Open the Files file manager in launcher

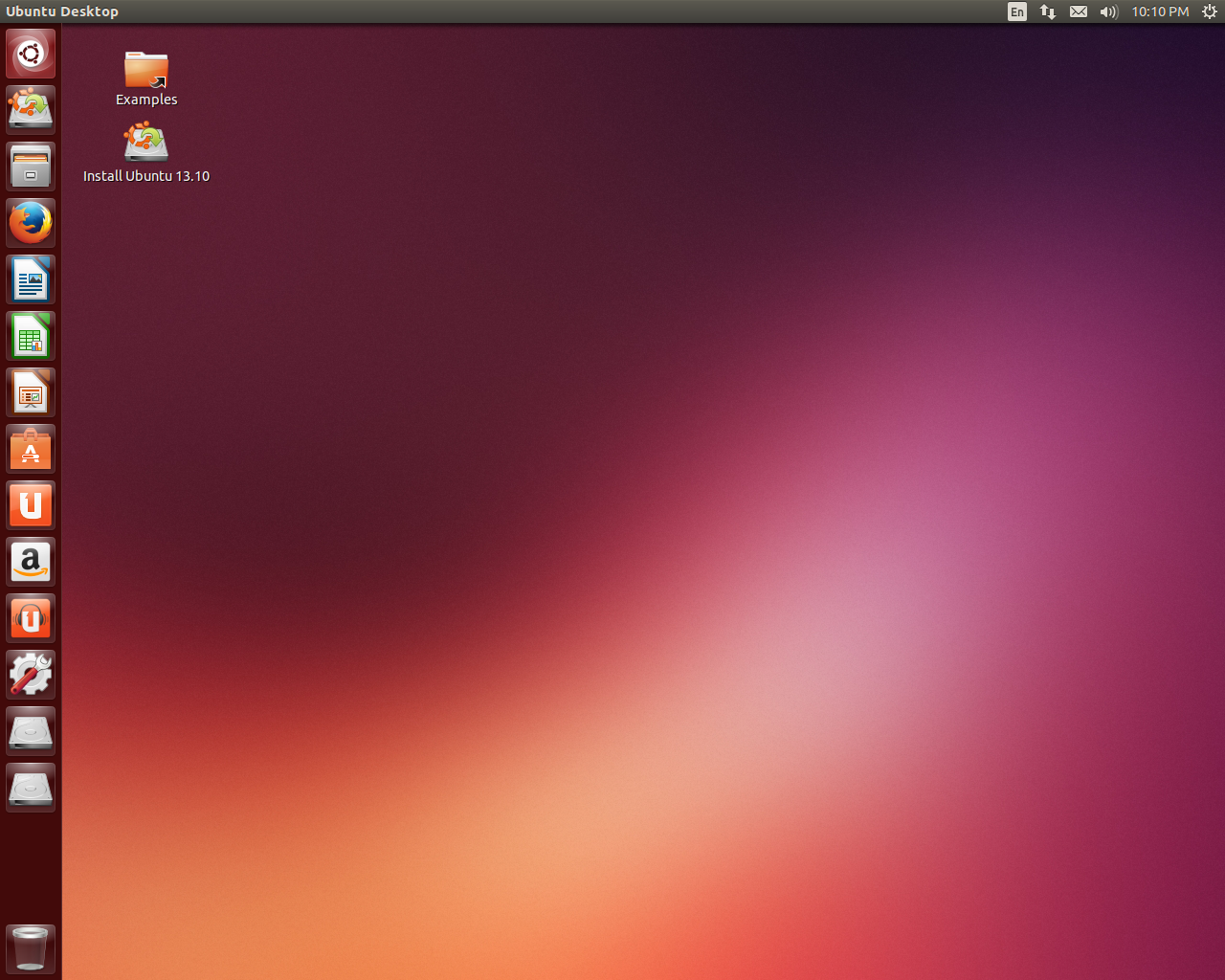click(31, 167)
